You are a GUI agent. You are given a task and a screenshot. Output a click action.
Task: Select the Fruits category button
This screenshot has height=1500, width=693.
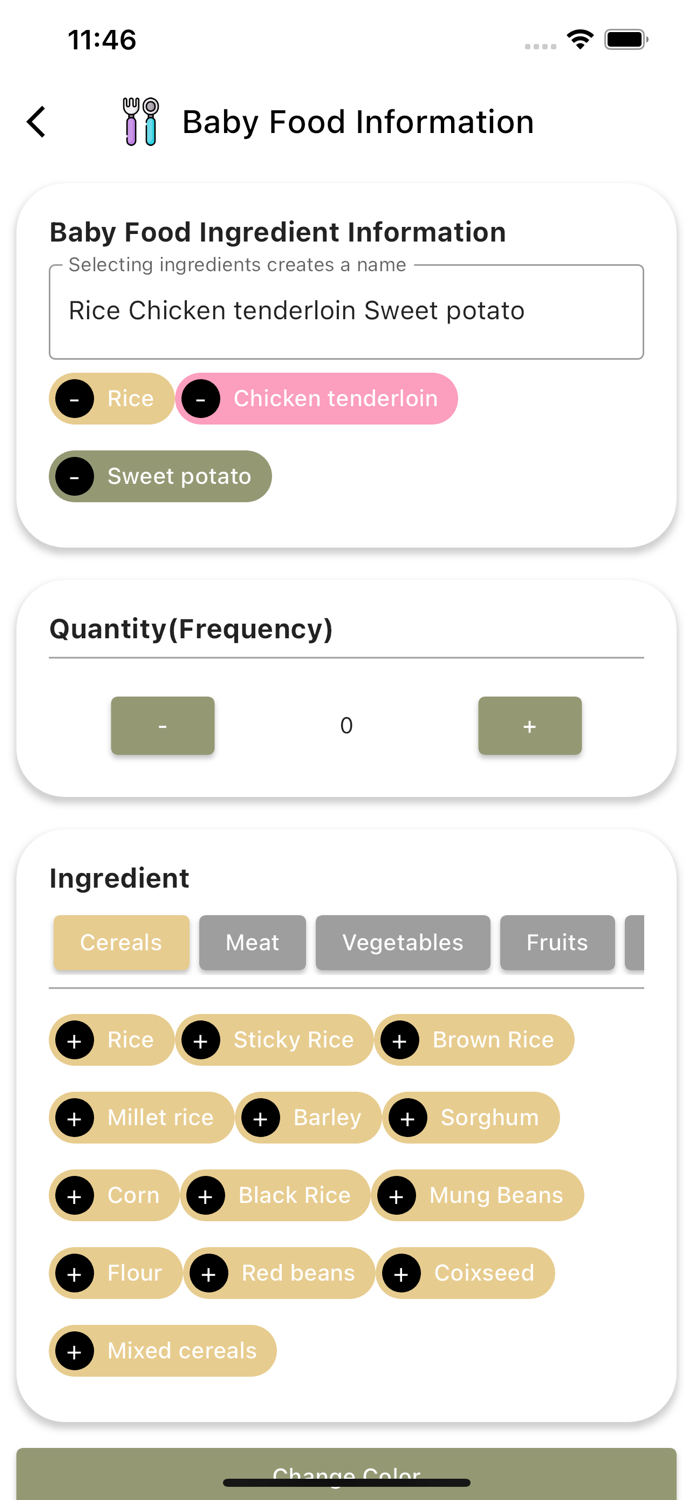557,942
